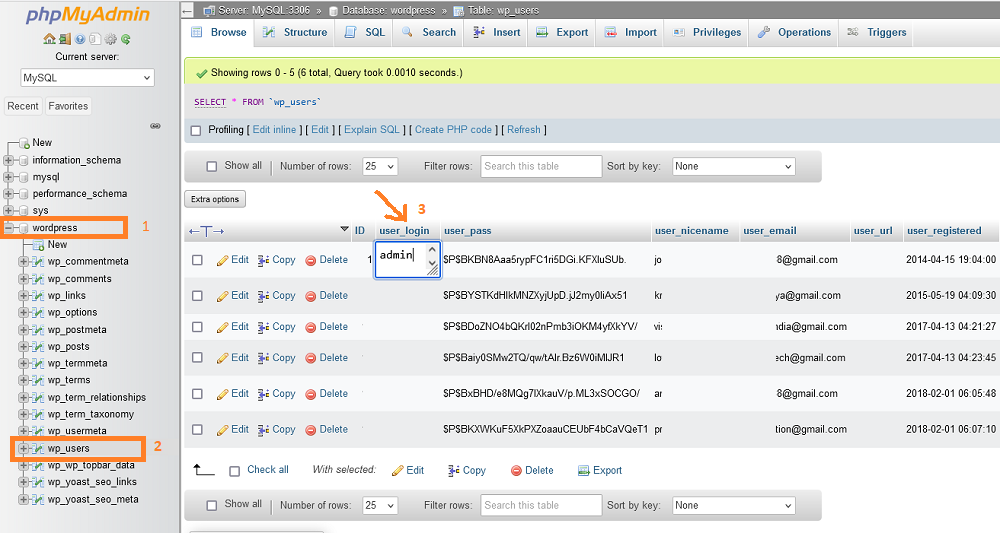Open the Privileges tab
Viewport: 1000px width, 533px height.
pyautogui.click(x=707, y=33)
